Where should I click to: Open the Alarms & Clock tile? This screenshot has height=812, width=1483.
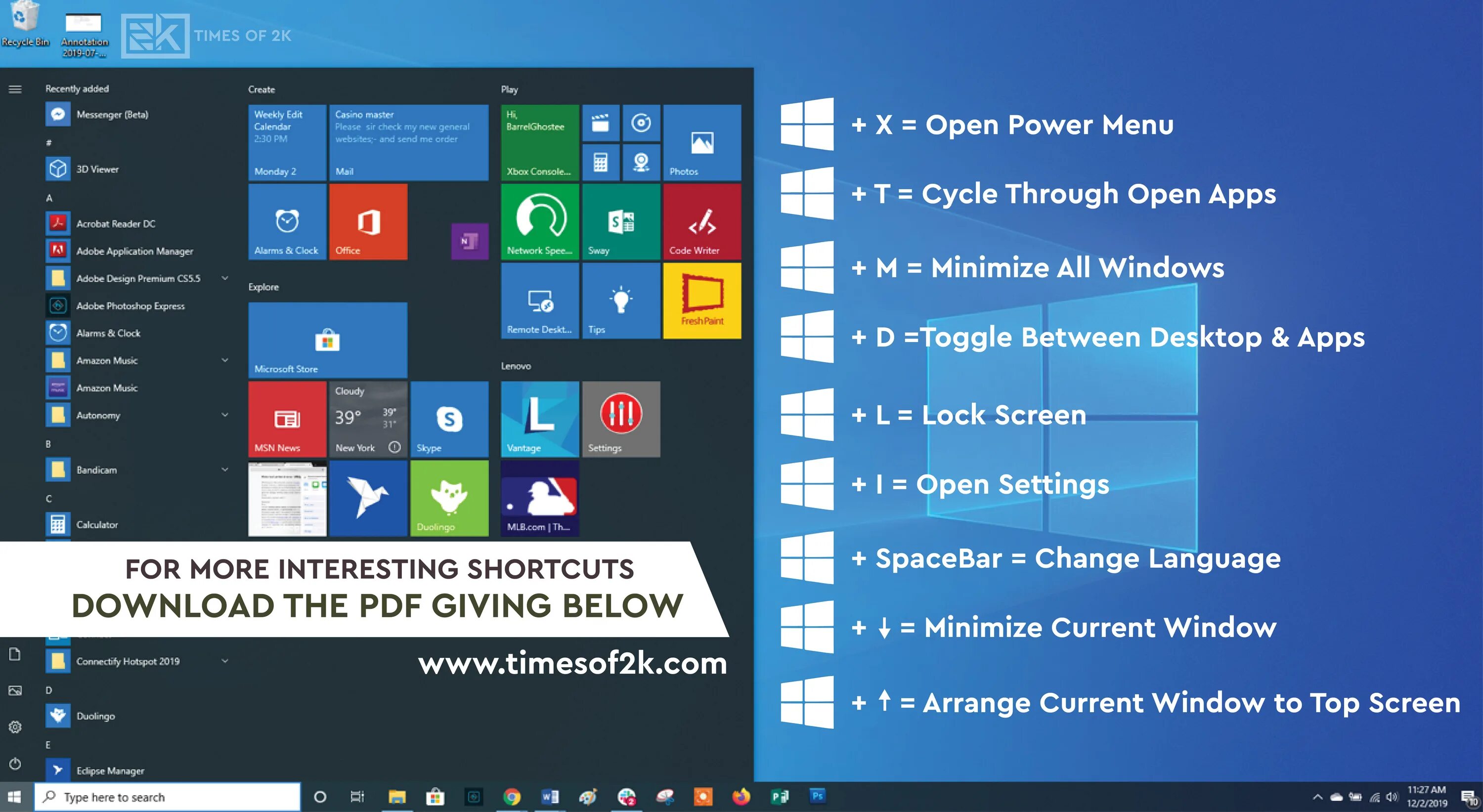287,221
